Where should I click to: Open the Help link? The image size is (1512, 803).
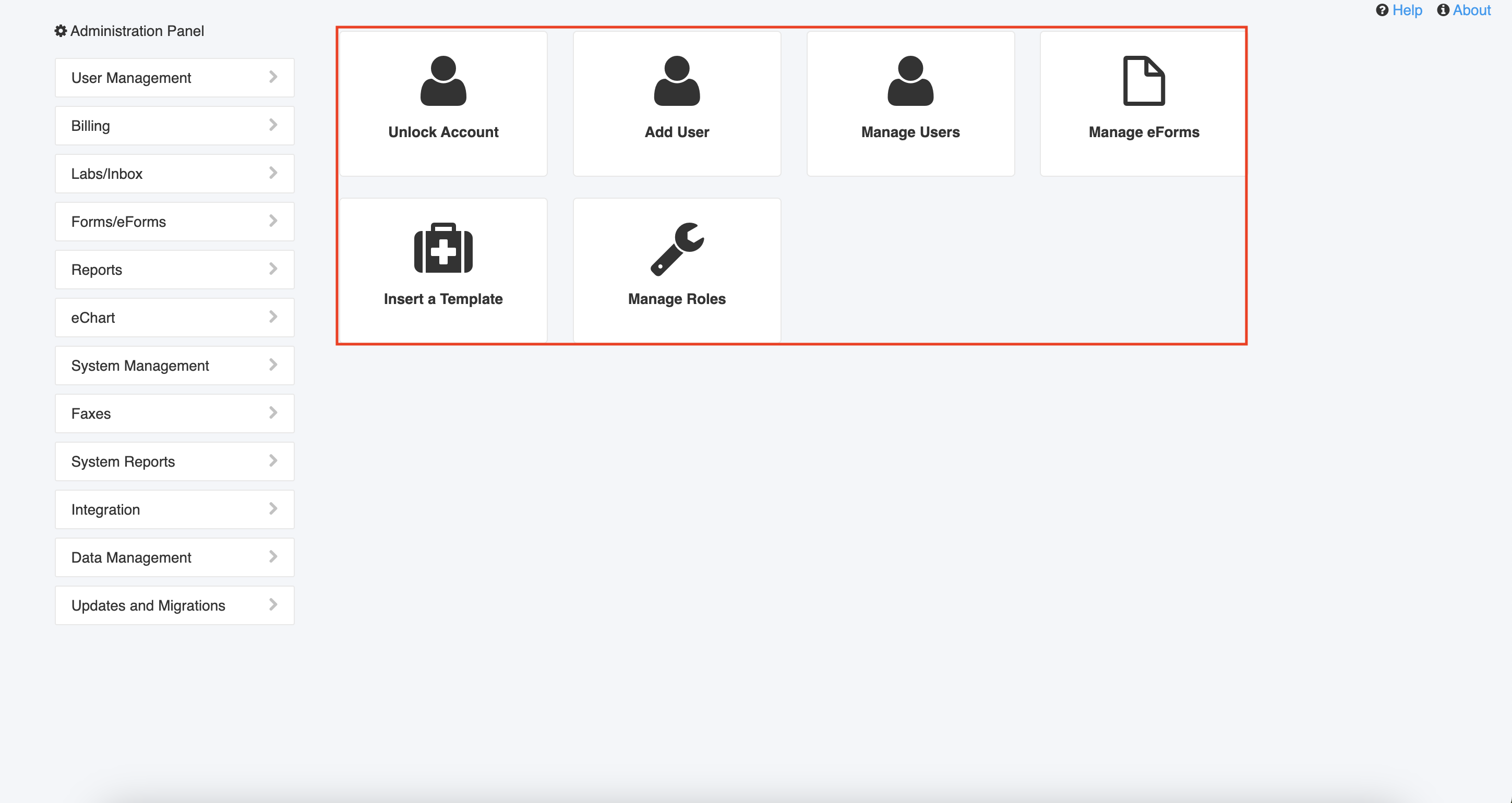[x=1407, y=10]
